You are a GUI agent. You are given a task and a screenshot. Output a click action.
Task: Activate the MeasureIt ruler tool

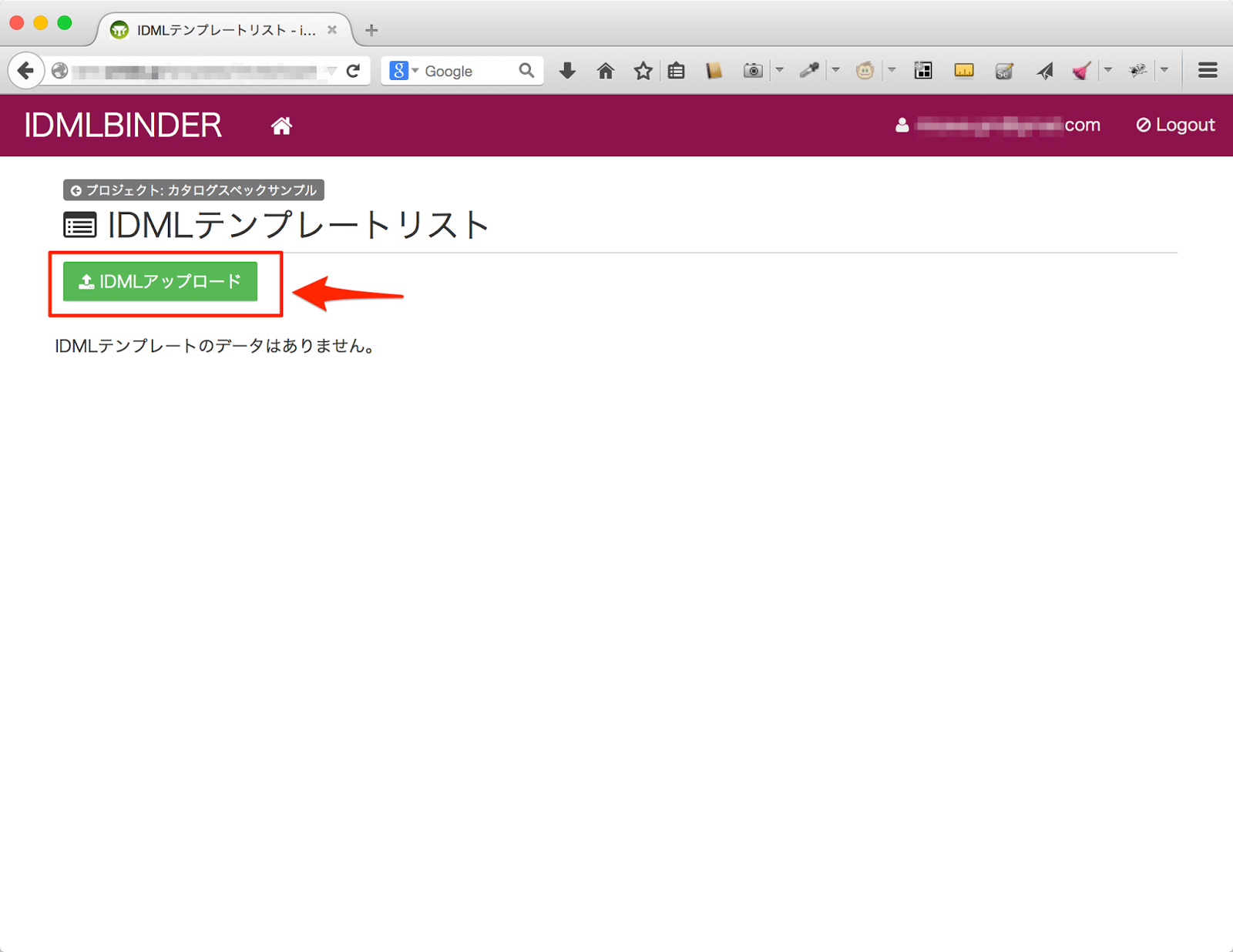(963, 70)
